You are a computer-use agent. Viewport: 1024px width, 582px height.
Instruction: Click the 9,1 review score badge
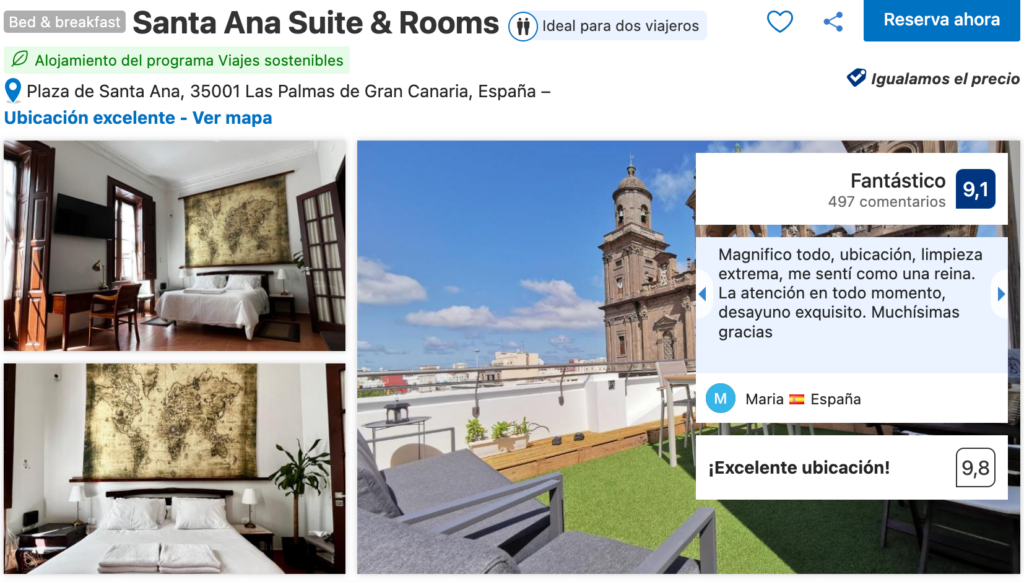pos(975,189)
